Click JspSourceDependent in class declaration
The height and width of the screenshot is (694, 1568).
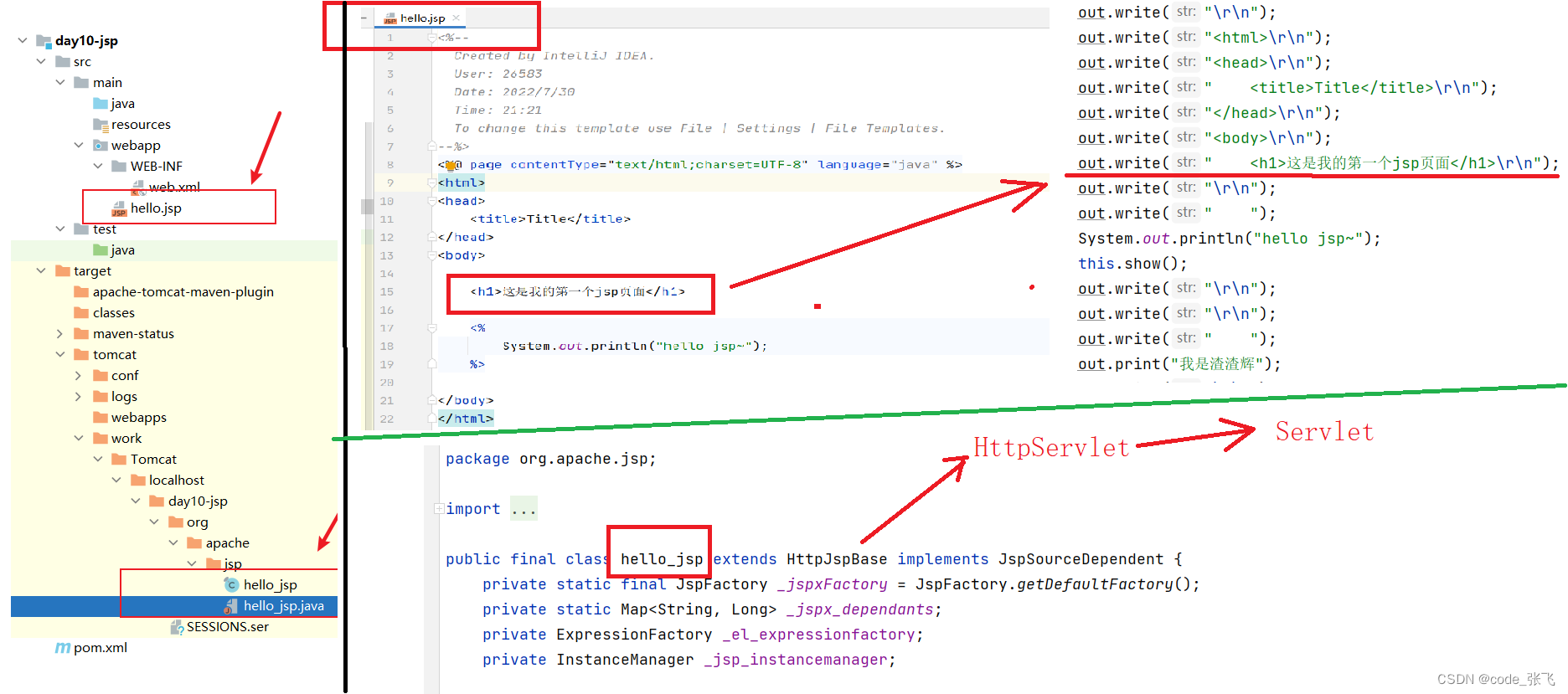[1081, 559]
